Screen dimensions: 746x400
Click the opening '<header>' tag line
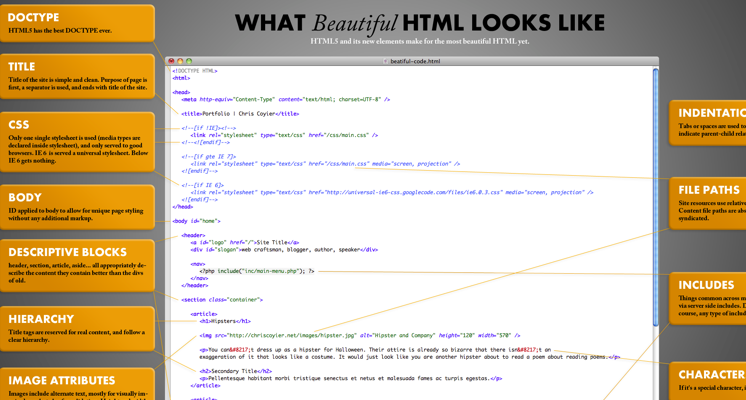(193, 235)
